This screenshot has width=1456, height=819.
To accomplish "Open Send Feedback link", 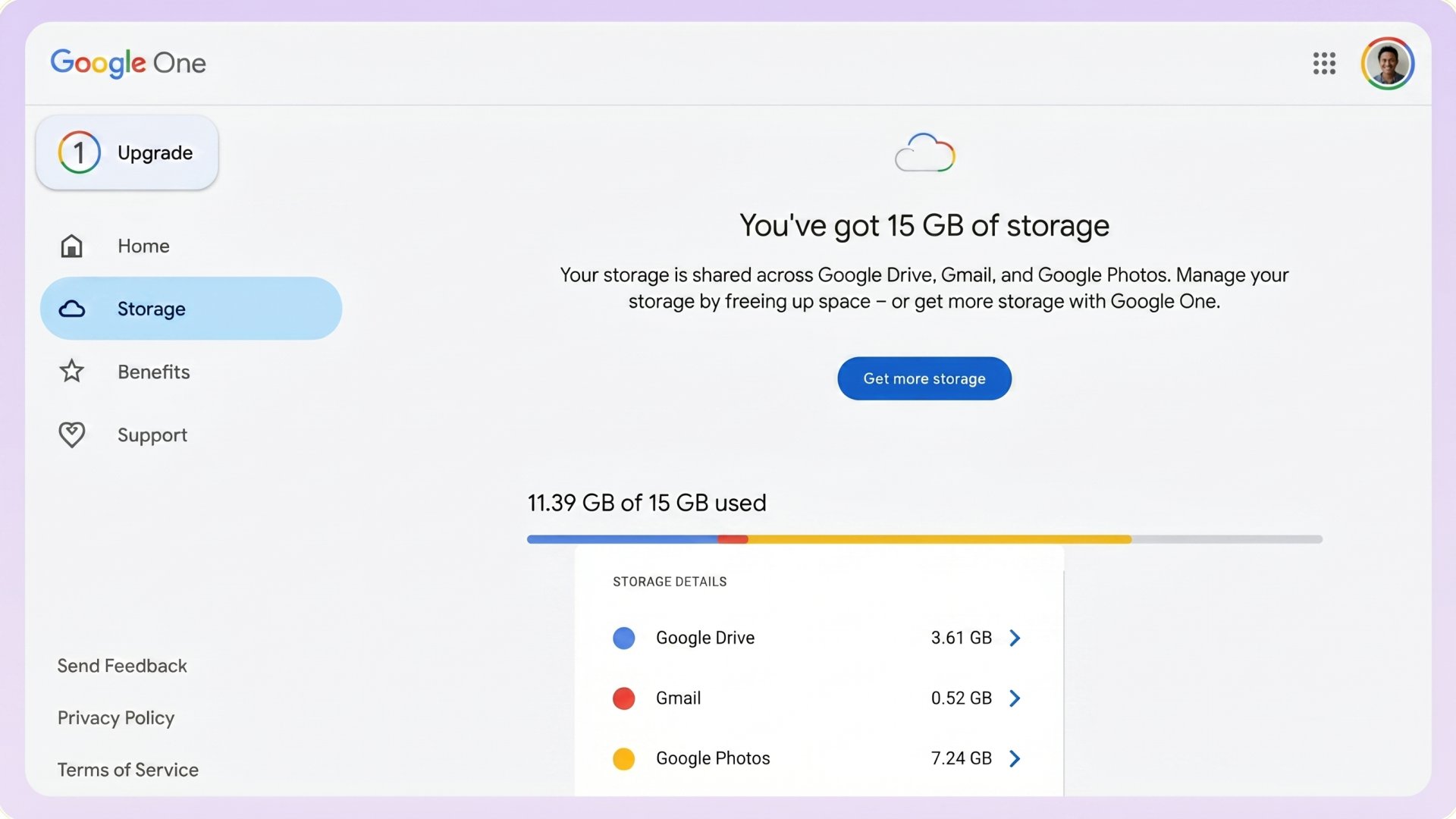I will tap(122, 666).
